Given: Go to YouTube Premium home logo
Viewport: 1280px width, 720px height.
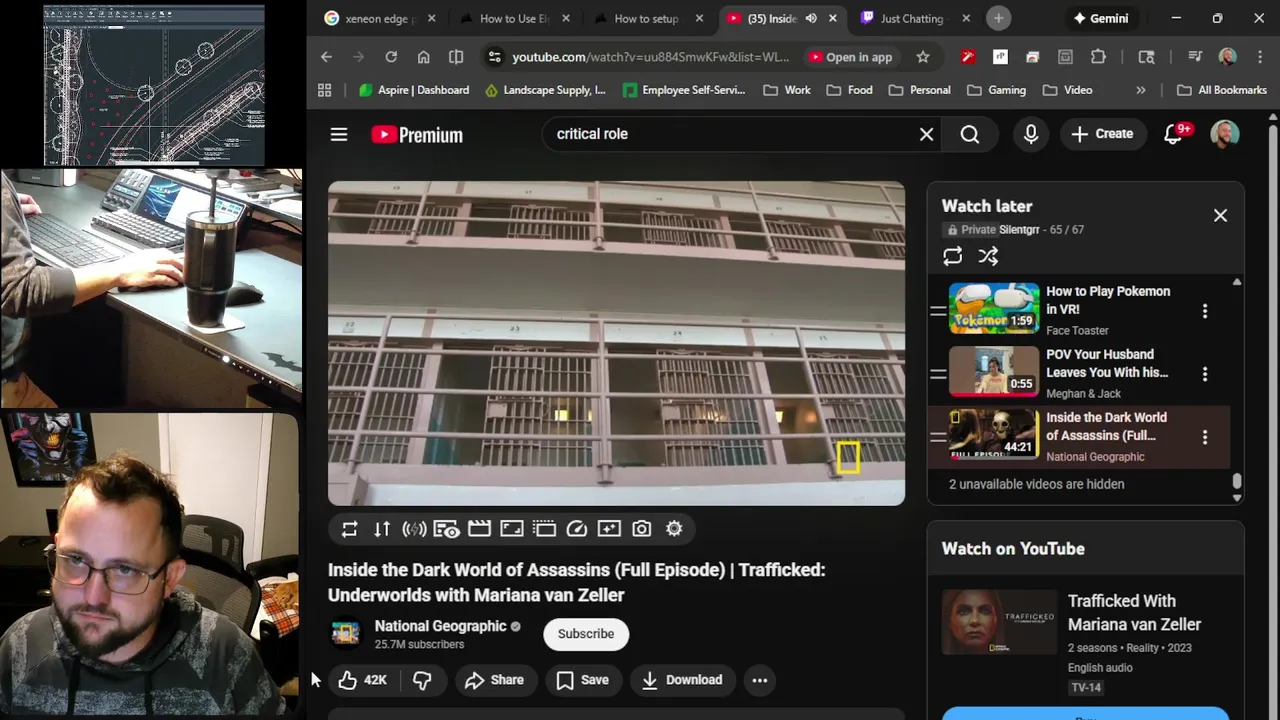Looking at the screenshot, I should (x=417, y=134).
